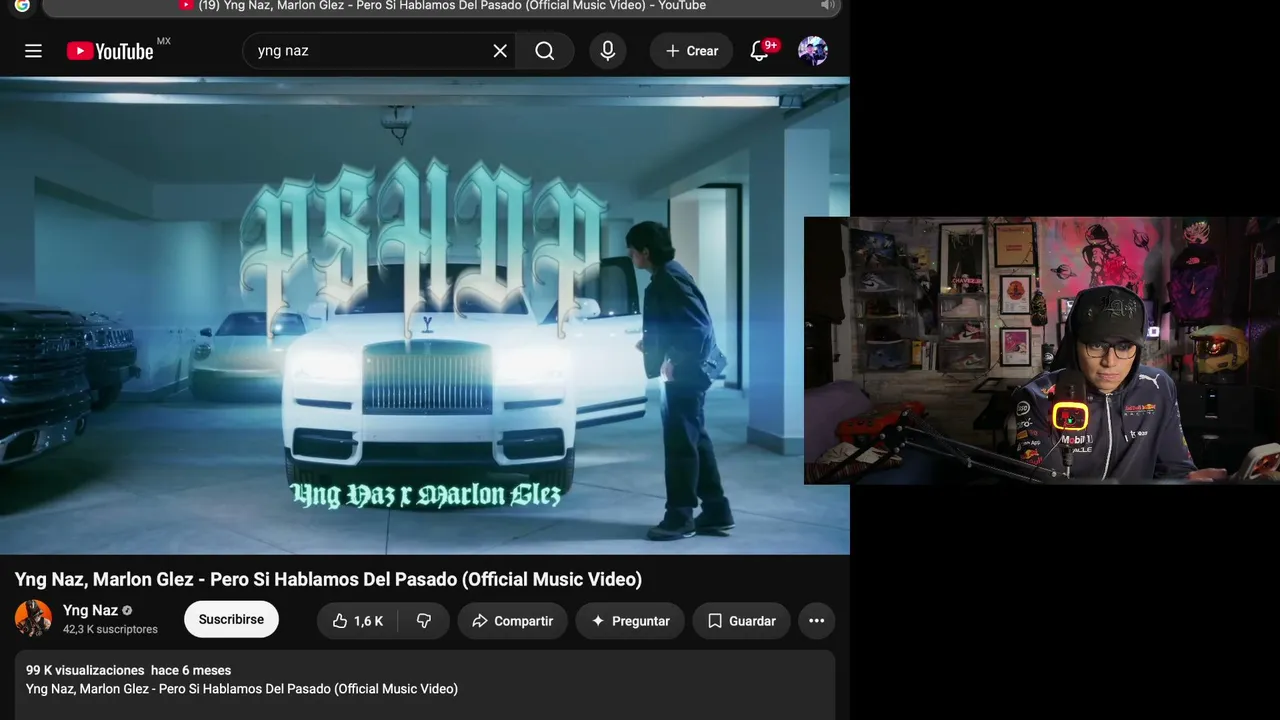1280x720 pixels.
Task: Click the tab audio speaker icon
Action: point(827,6)
